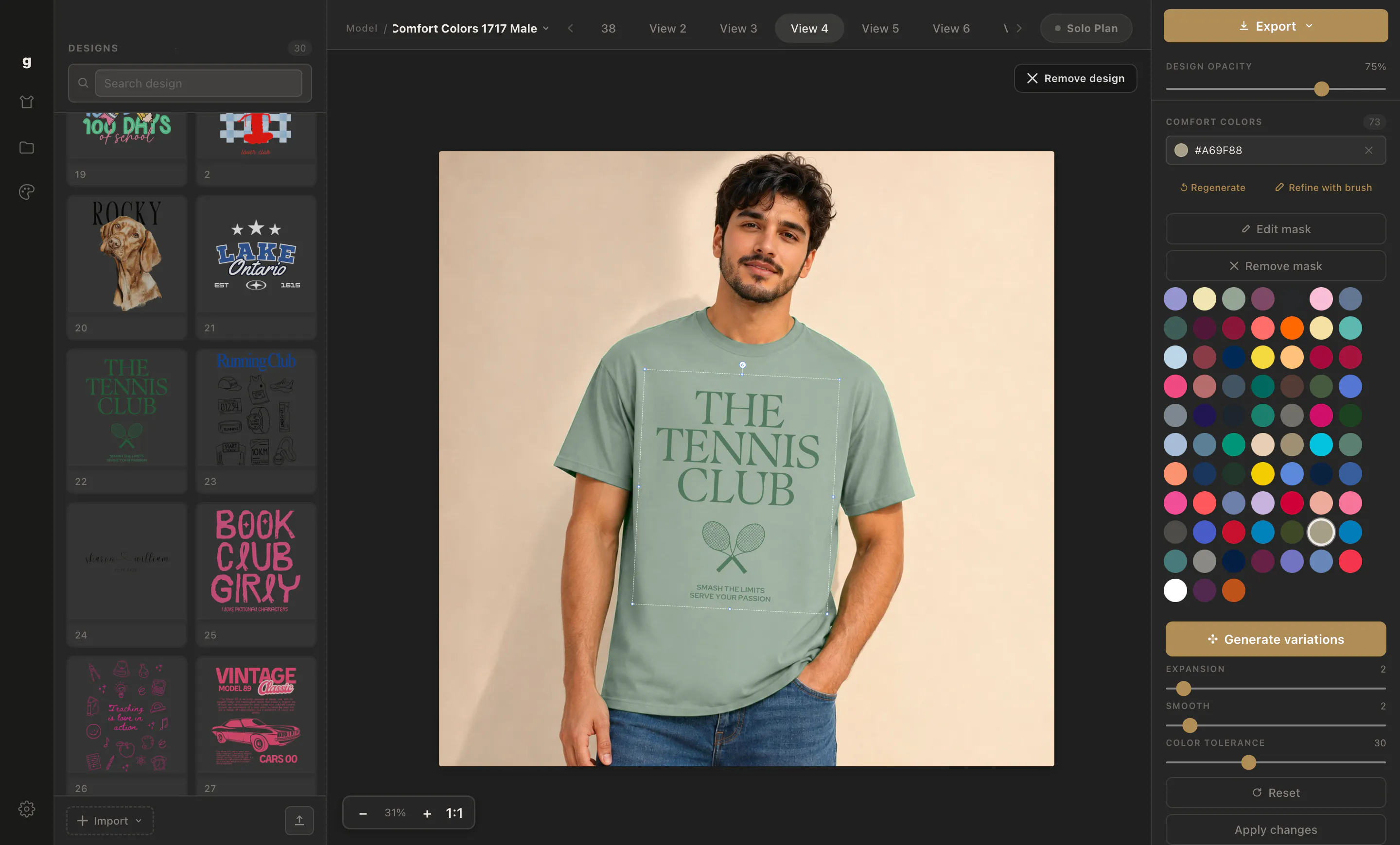Image resolution: width=1400 pixels, height=845 pixels.
Task: Select the 38 view tab
Action: pyautogui.click(x=608, y=28)
